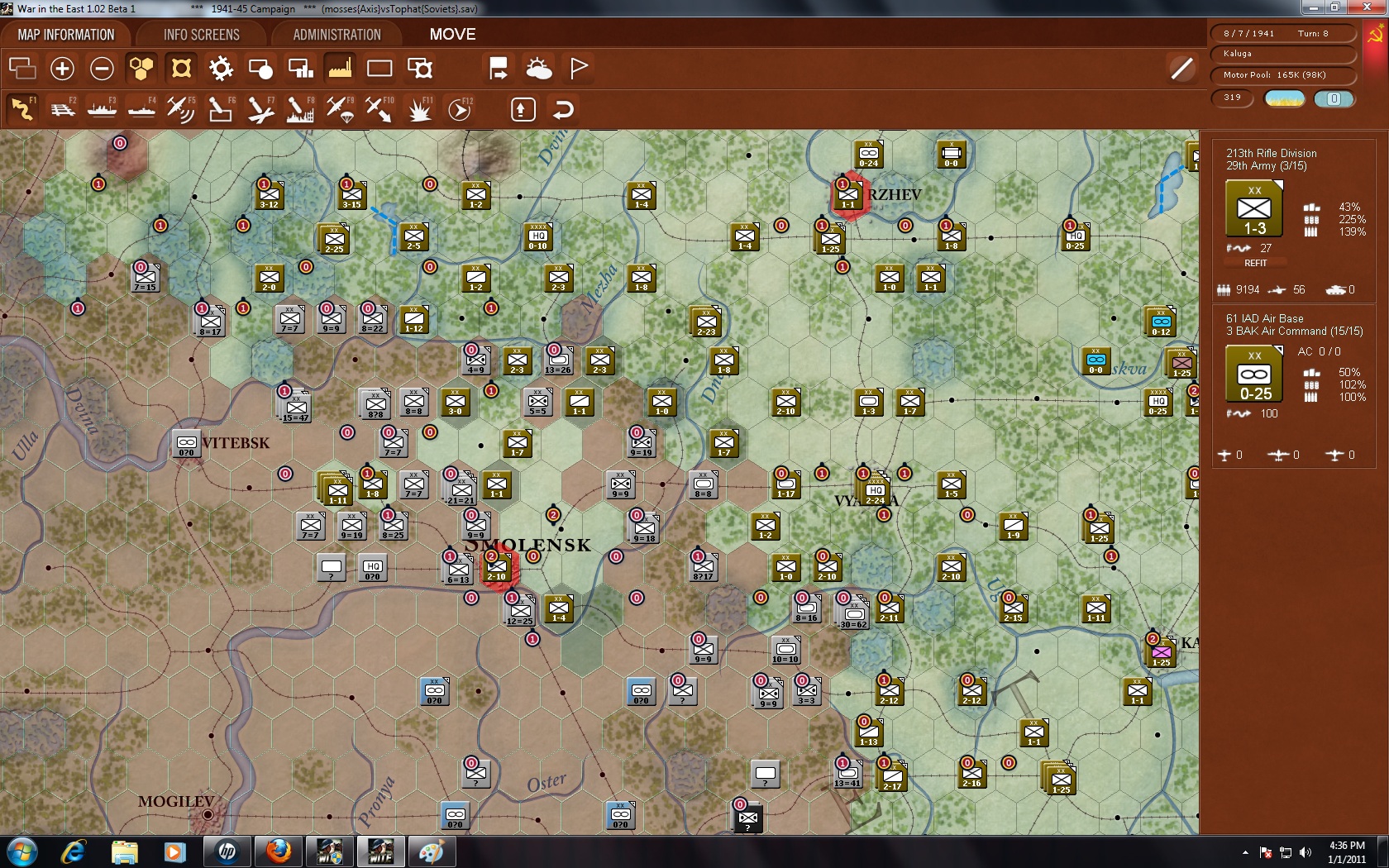
Task: Click the 29th Army (3/15) label
Action: [x=1267, y=166]
